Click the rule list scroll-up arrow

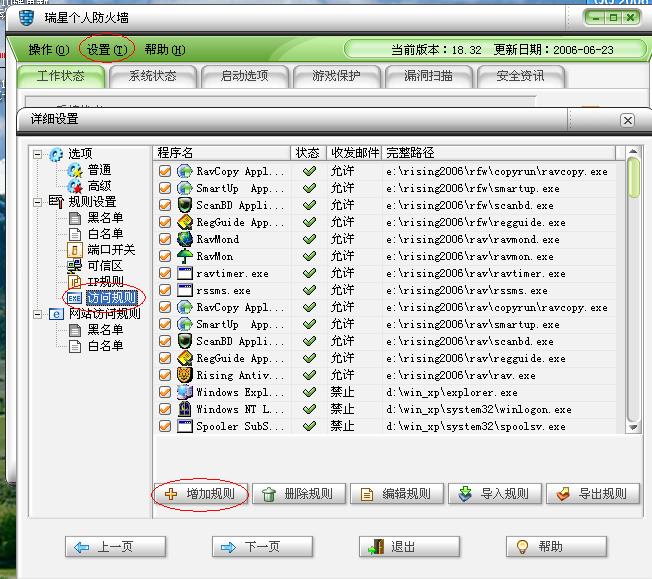tap(633, 151)
